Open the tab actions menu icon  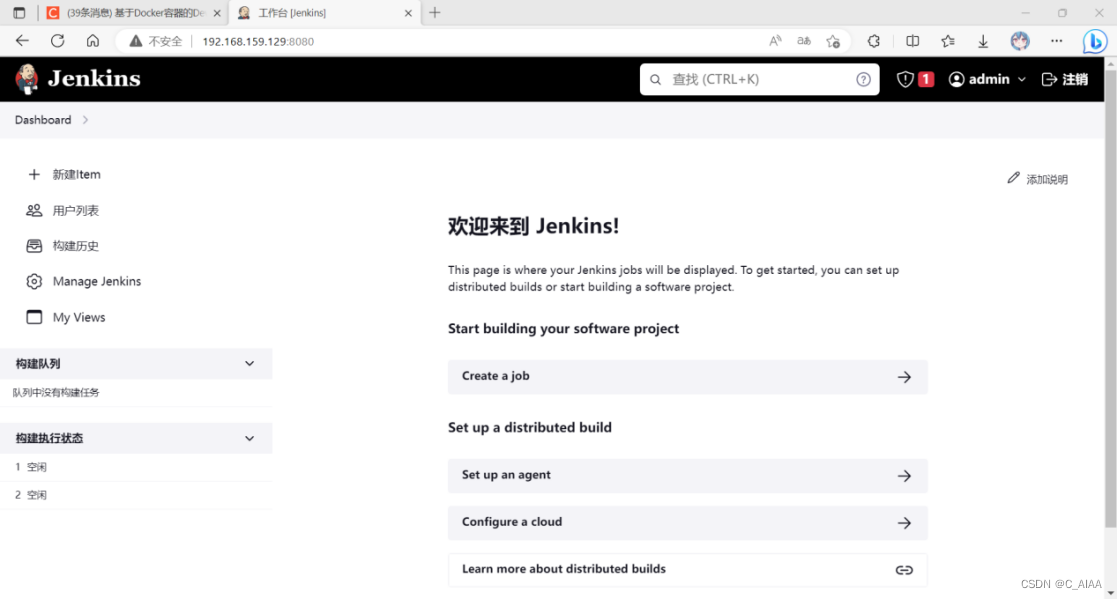[19, 13]
